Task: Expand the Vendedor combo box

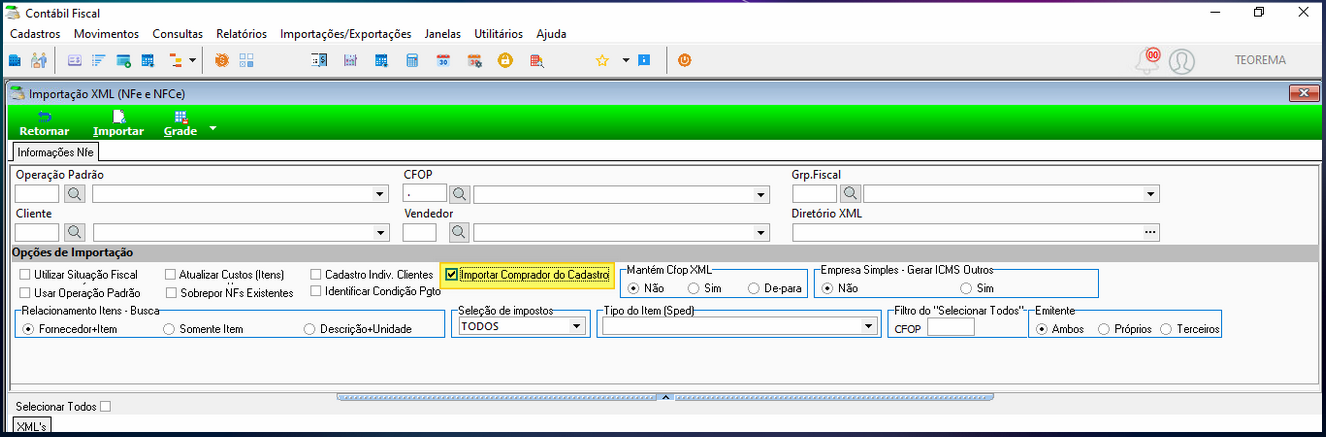Action: 762,232
